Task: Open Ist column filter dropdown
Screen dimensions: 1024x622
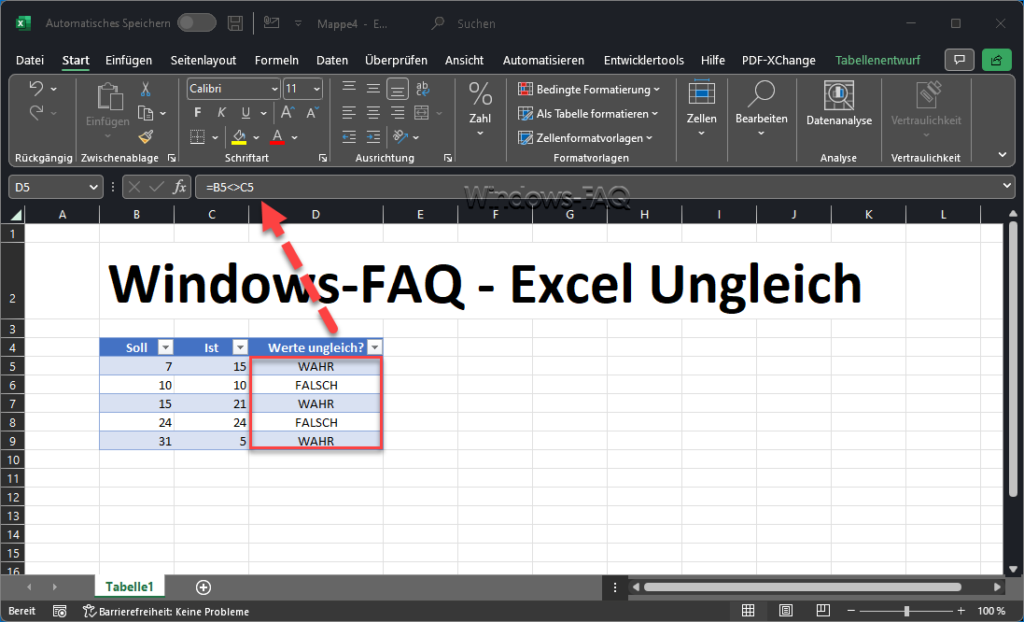Action: click(240, 348)
